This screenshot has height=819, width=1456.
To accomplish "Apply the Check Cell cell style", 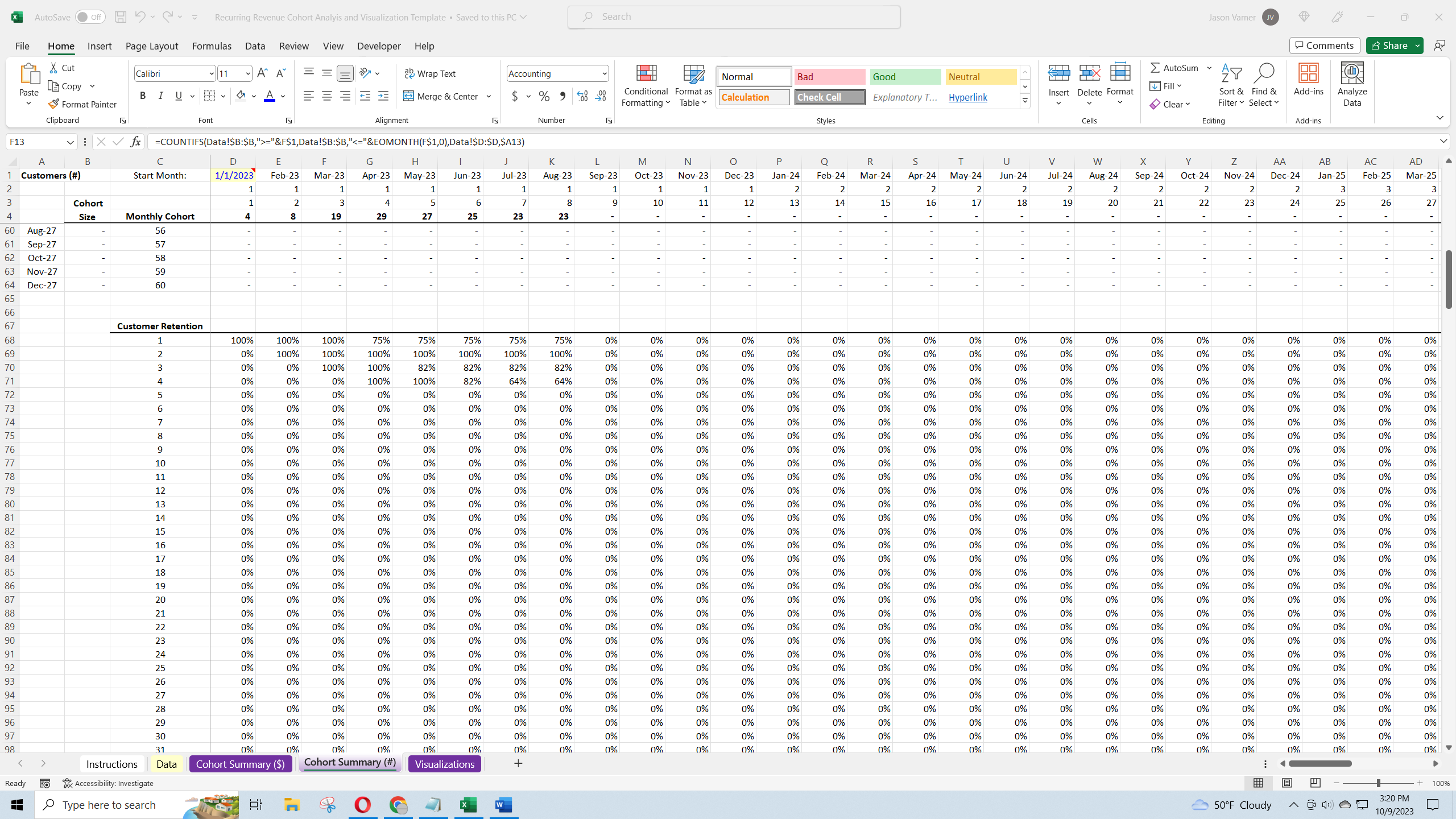I will click(829, 97).
